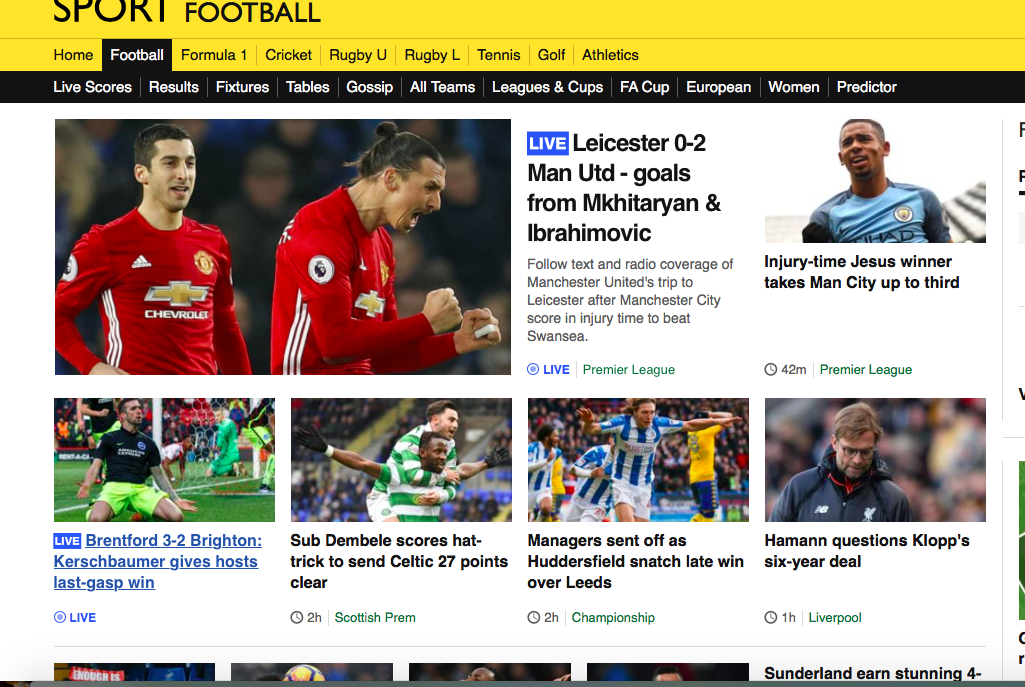This screenshot has height=687, width=1025.
Task: Click the 42m timestamp
Action: coord(794,370)
